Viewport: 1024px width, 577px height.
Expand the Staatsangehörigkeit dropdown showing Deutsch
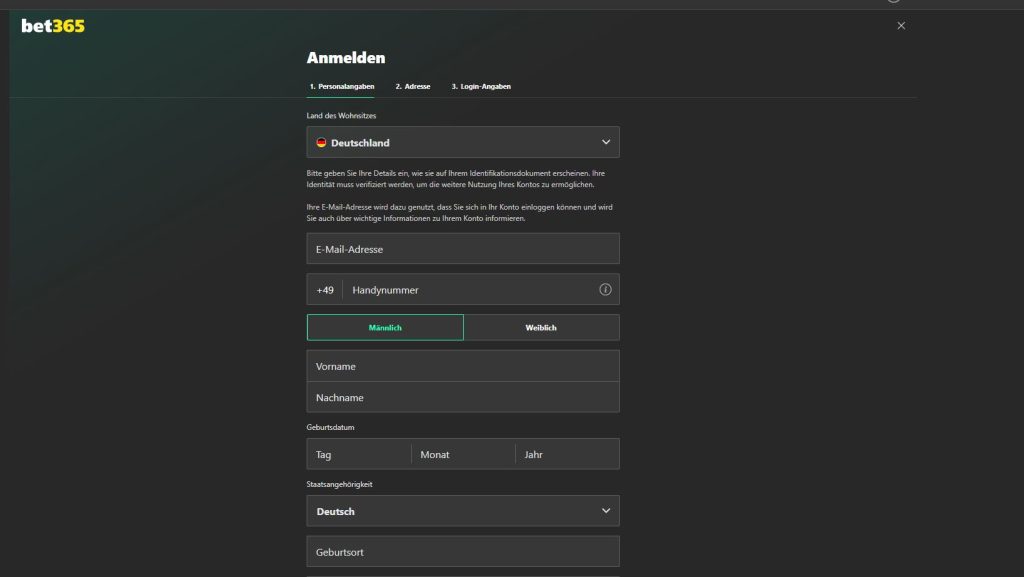point(462,511)
